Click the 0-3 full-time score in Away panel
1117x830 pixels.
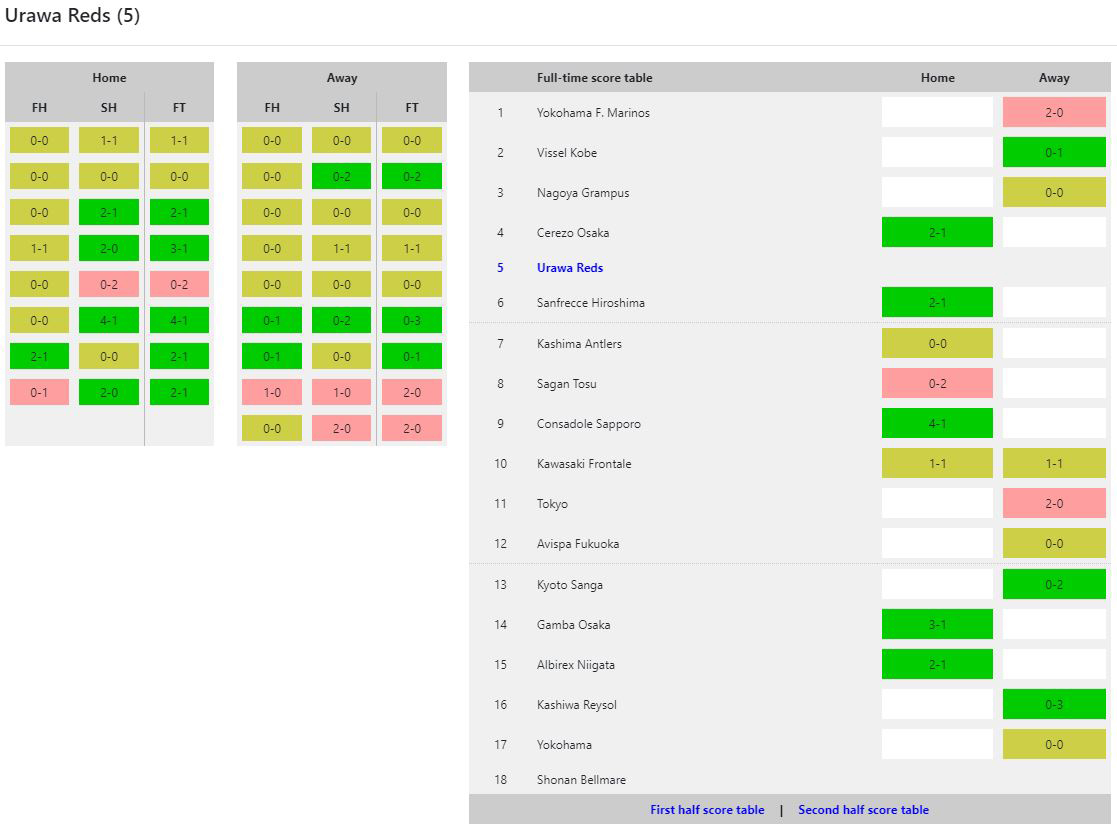pos(412,321)
